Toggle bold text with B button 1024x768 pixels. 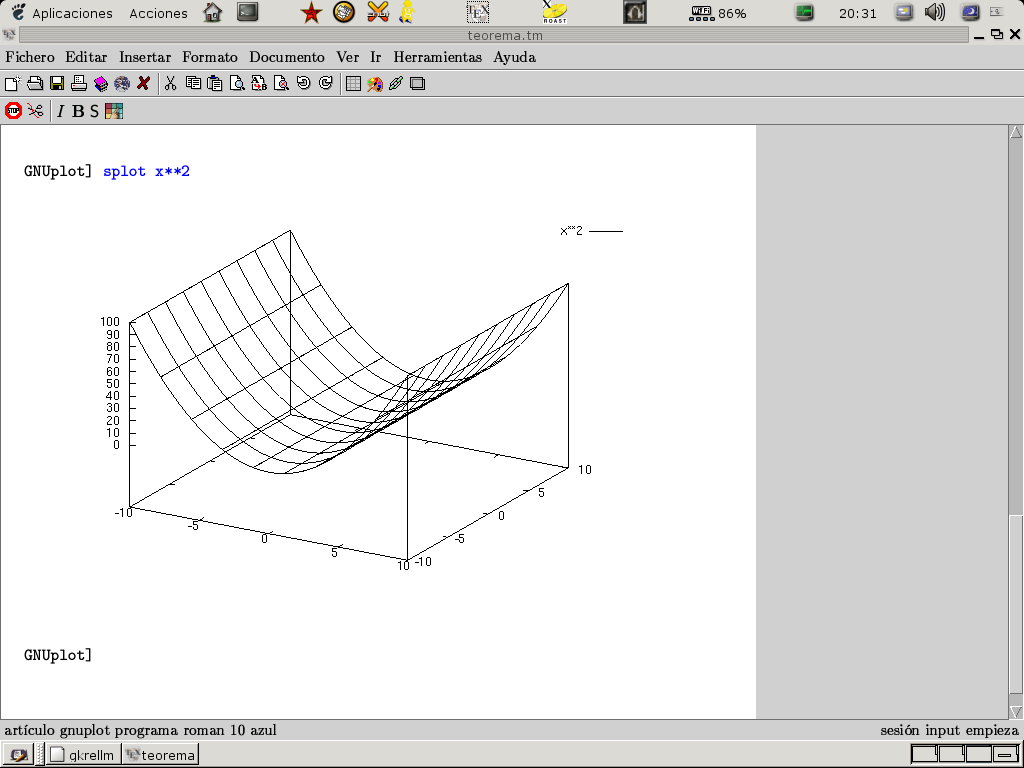[78, 111]
